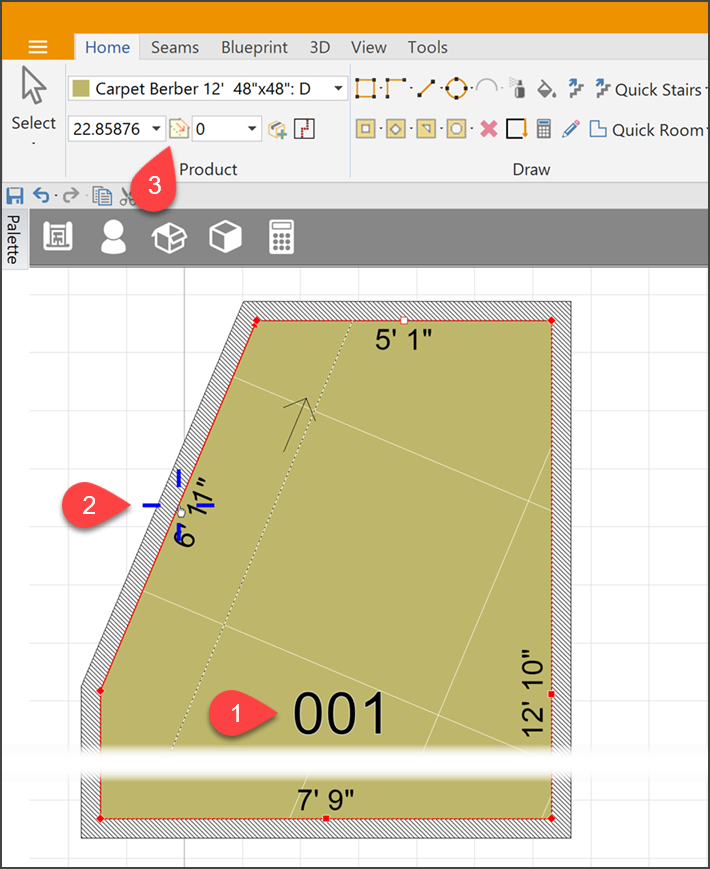Open the offset value 0 dropdown
Image resolution: width=710 pixels, height=869 pixels.
252,129
